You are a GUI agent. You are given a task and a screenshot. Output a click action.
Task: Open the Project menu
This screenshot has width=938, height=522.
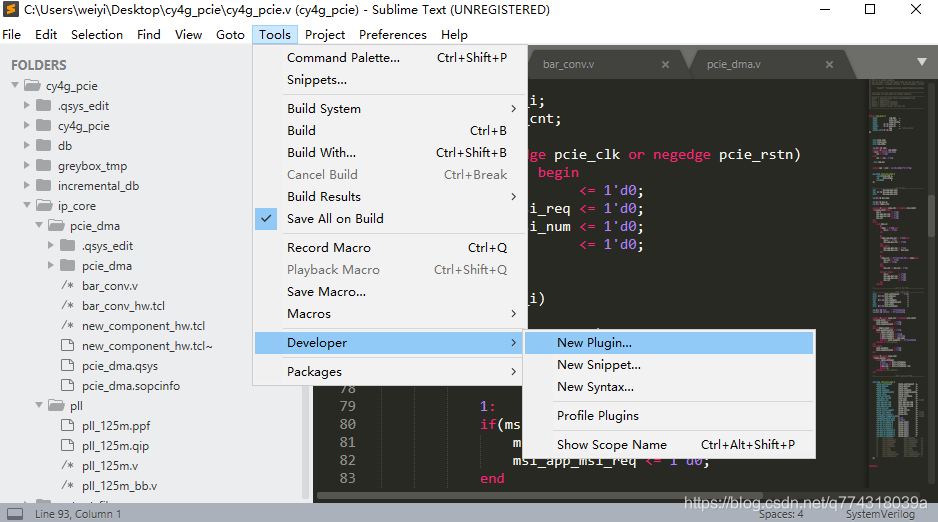click(x=325, y=35)
